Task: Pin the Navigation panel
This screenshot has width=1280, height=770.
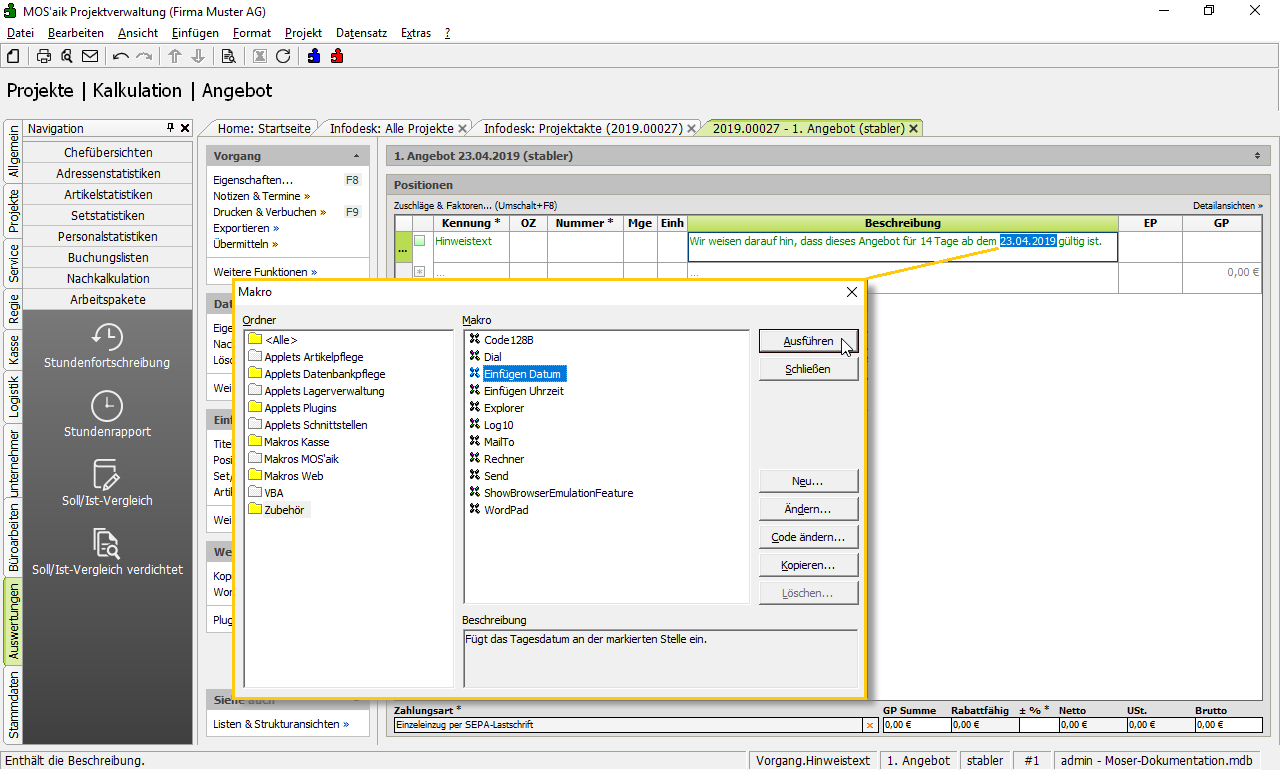Action: point(171,128)
